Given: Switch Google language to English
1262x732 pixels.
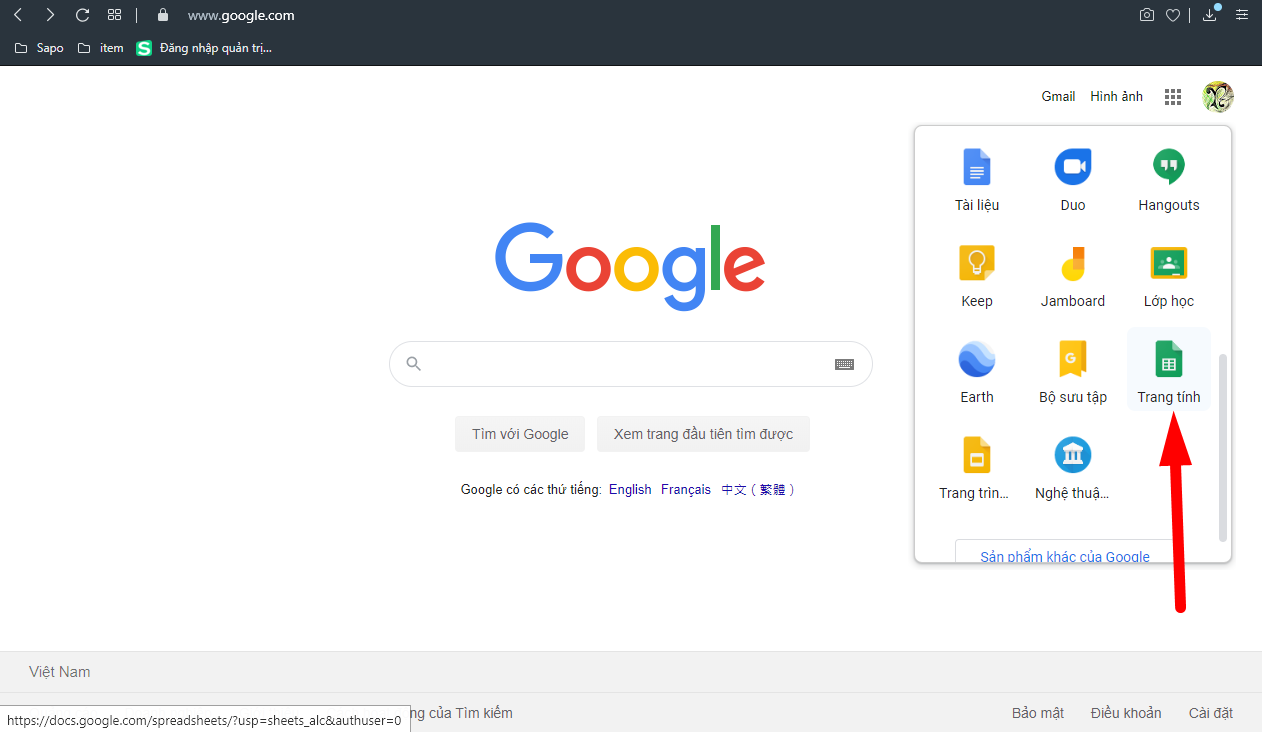Looking at the screenshot, I should tap(630, 490).
